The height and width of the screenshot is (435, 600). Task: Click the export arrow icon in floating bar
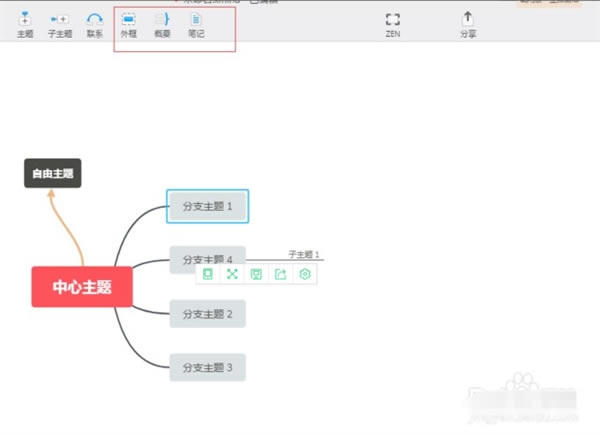pos(281,274)
